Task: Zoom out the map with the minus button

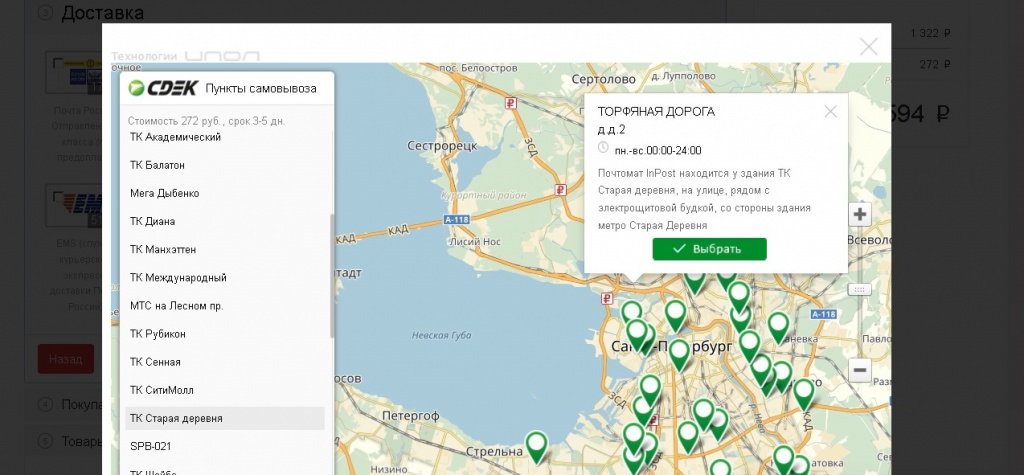Action: point(860,371)
